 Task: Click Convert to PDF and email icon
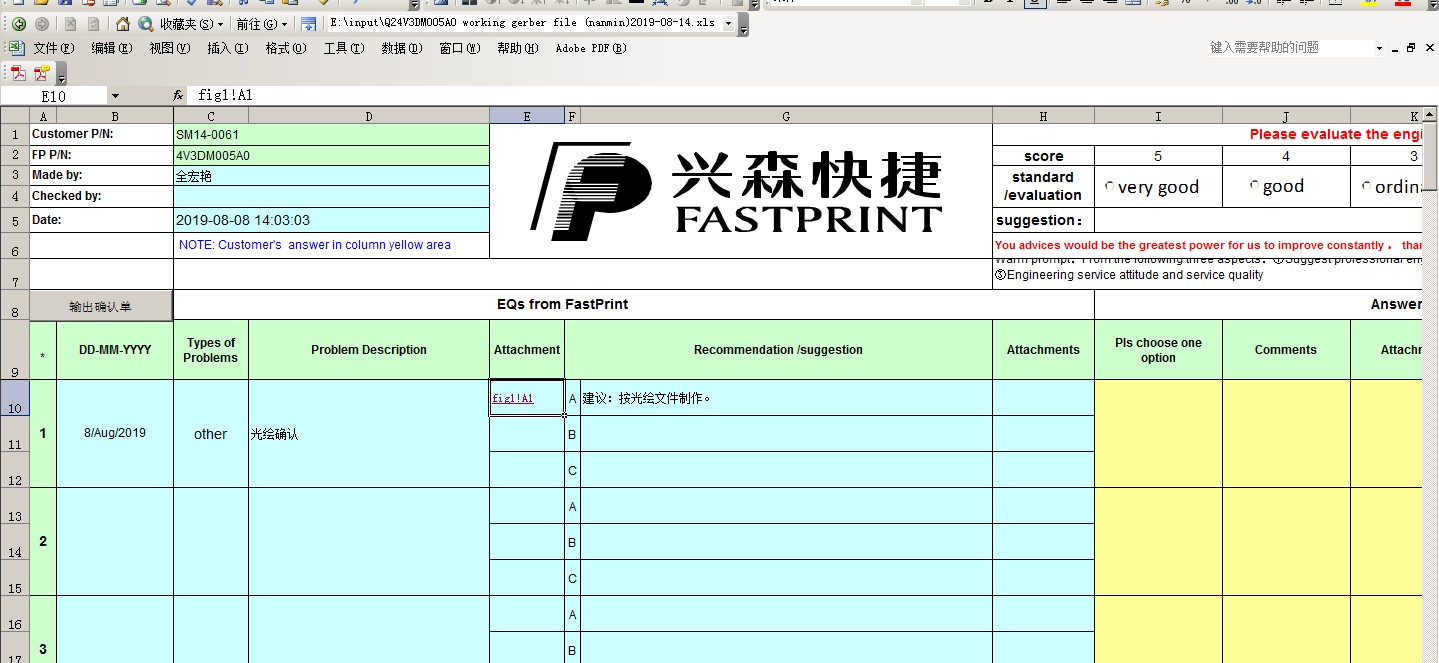click(x=42, y=72)
